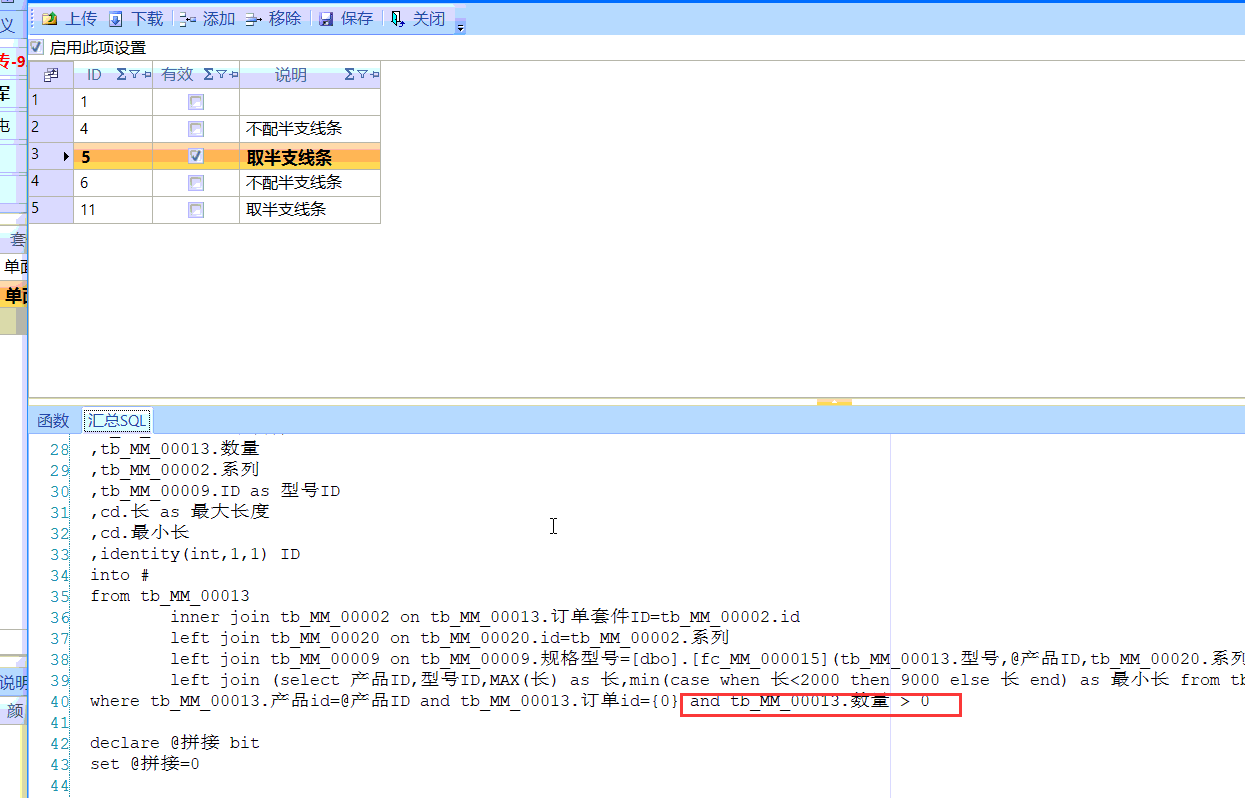This screenshot has width=1245, height=798.
Task: Uncheck the 有效 checkbox for ID 5
Action: 196,156
